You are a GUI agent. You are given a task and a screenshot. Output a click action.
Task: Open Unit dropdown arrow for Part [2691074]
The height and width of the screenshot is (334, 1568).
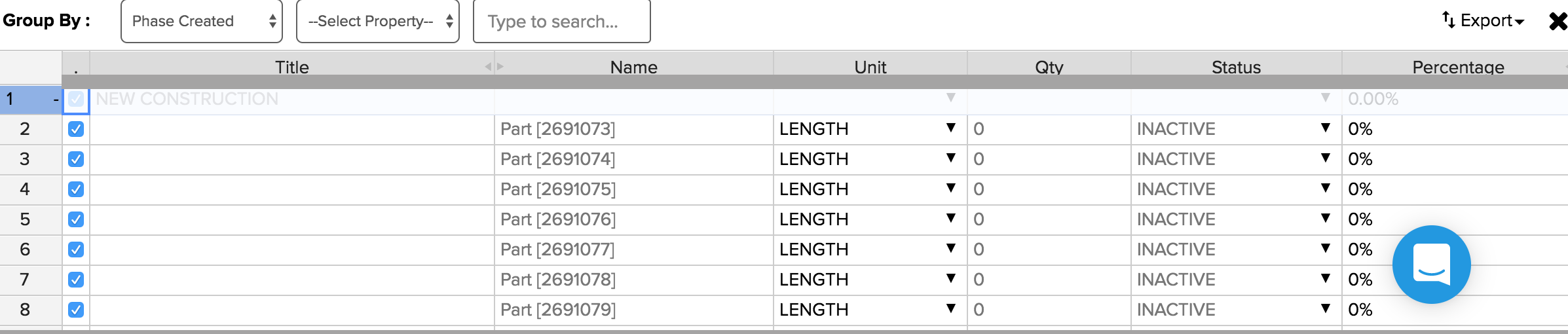click(950, 158)
